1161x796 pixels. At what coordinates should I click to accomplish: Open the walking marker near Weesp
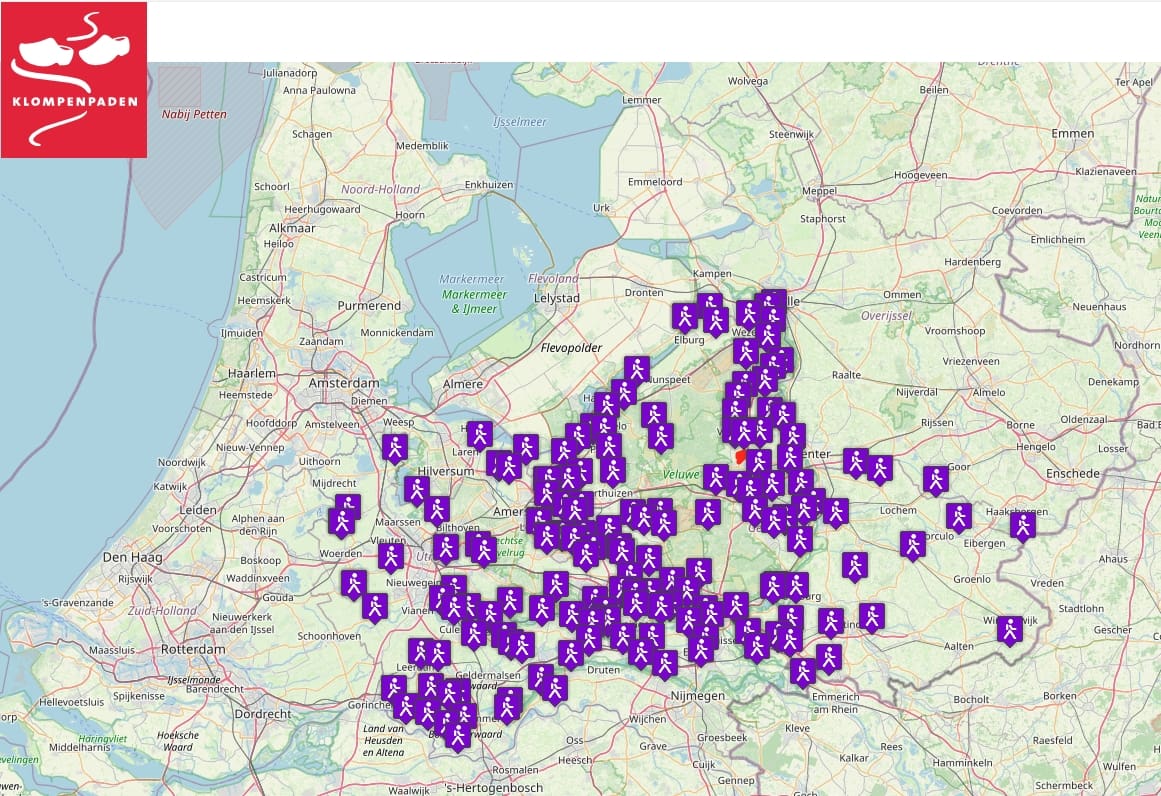395,447
